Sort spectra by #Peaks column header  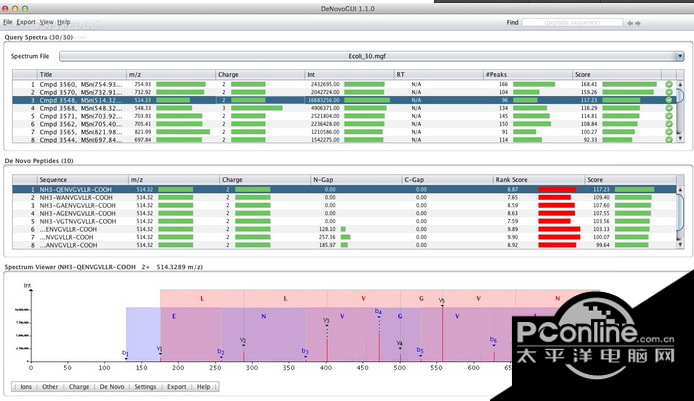click(x=528, y=74)
